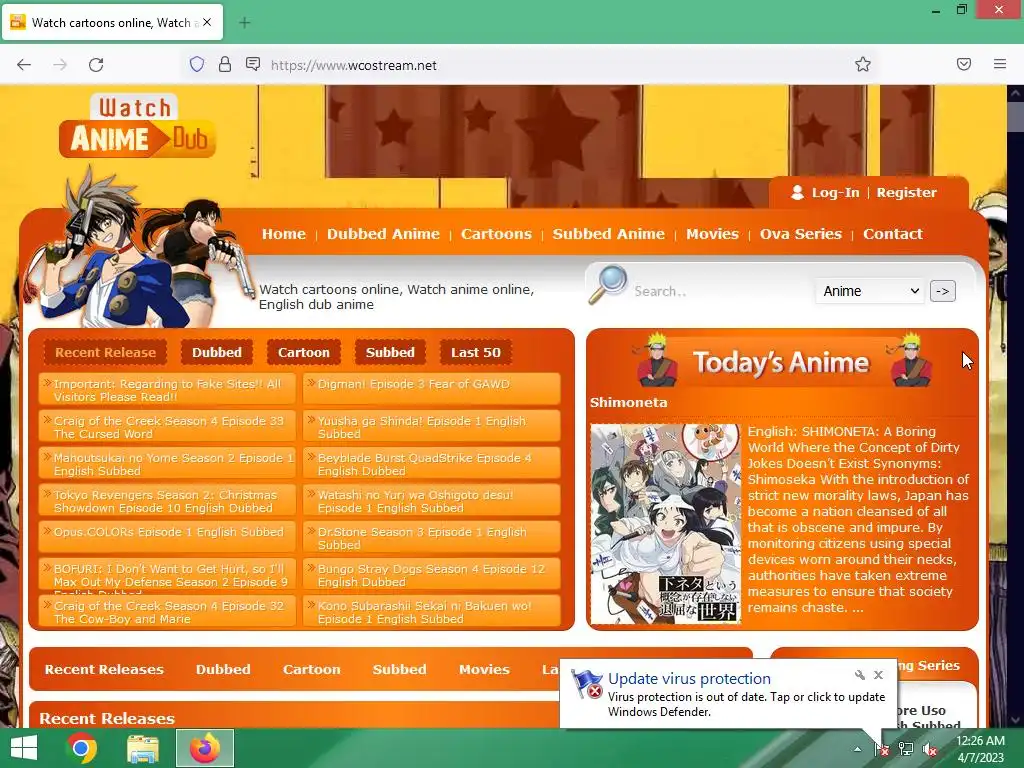Open the Windows Start menu

click(x=24, y=748)
